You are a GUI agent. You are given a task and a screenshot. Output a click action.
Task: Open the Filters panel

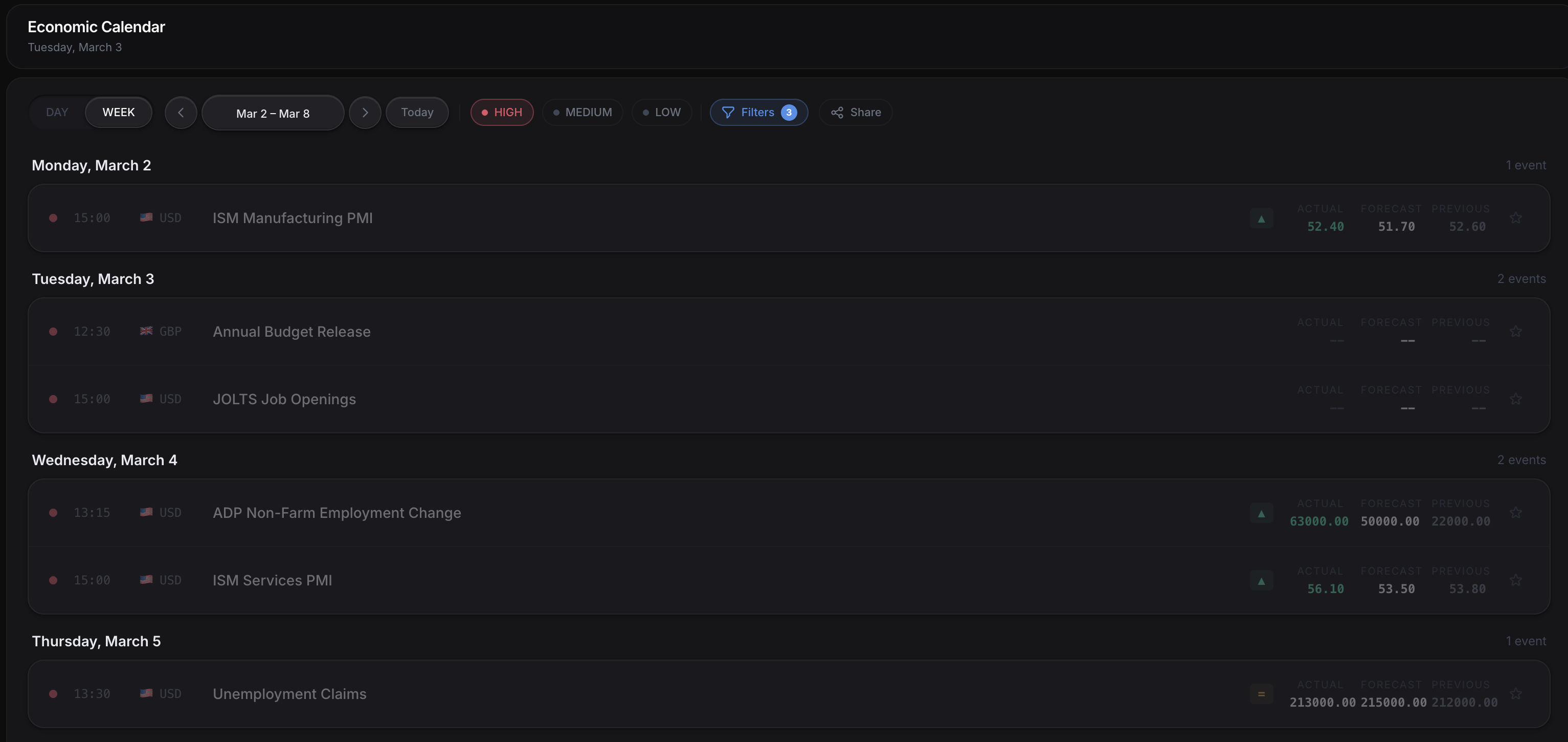pyautogui.click(x=758, y=112)
